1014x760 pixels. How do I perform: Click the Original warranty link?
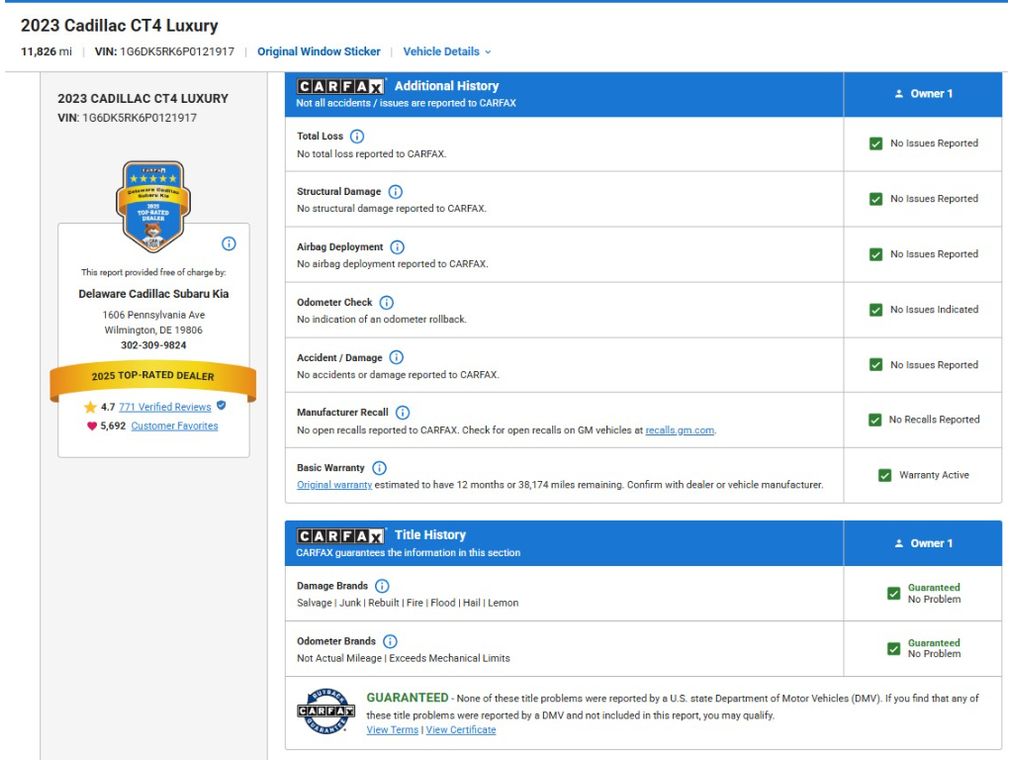point(334,484)
